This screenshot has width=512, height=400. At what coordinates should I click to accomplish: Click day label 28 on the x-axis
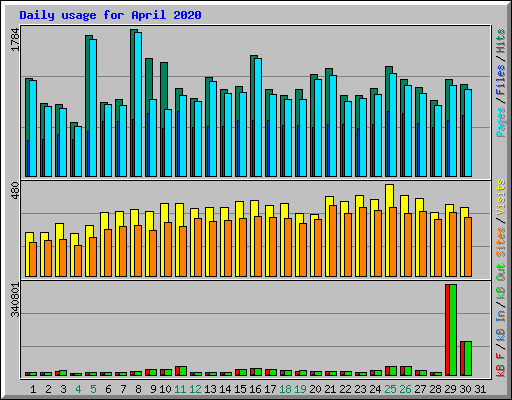pyautogui.click(x=435, y=389)
